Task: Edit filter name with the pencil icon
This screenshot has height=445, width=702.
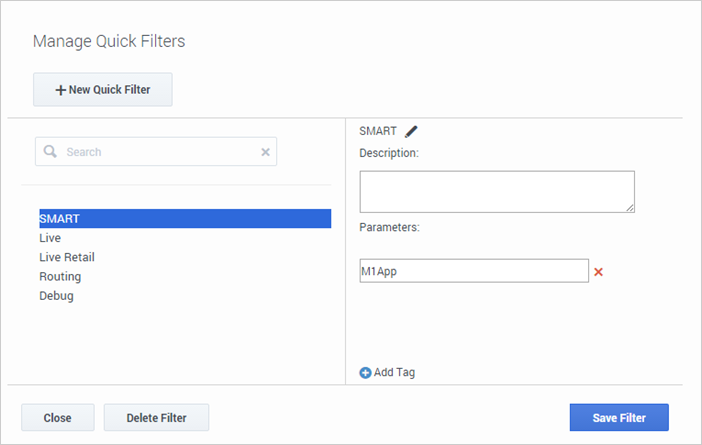Action: (x=411, y=131)
